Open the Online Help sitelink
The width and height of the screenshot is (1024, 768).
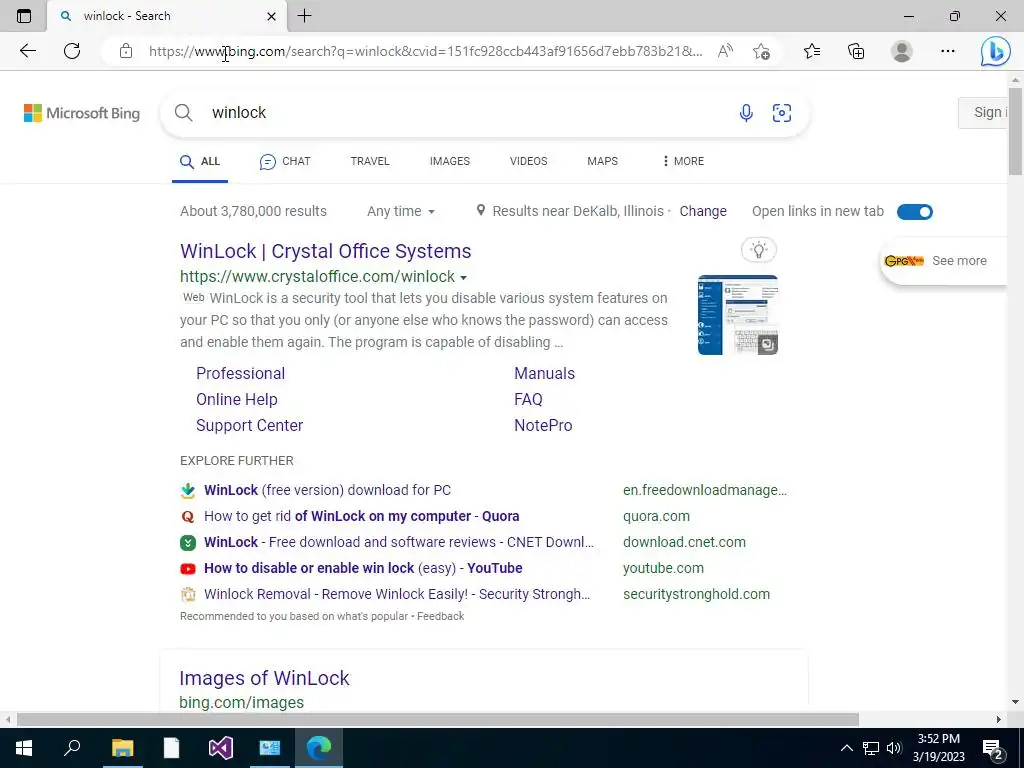[236, 400]
